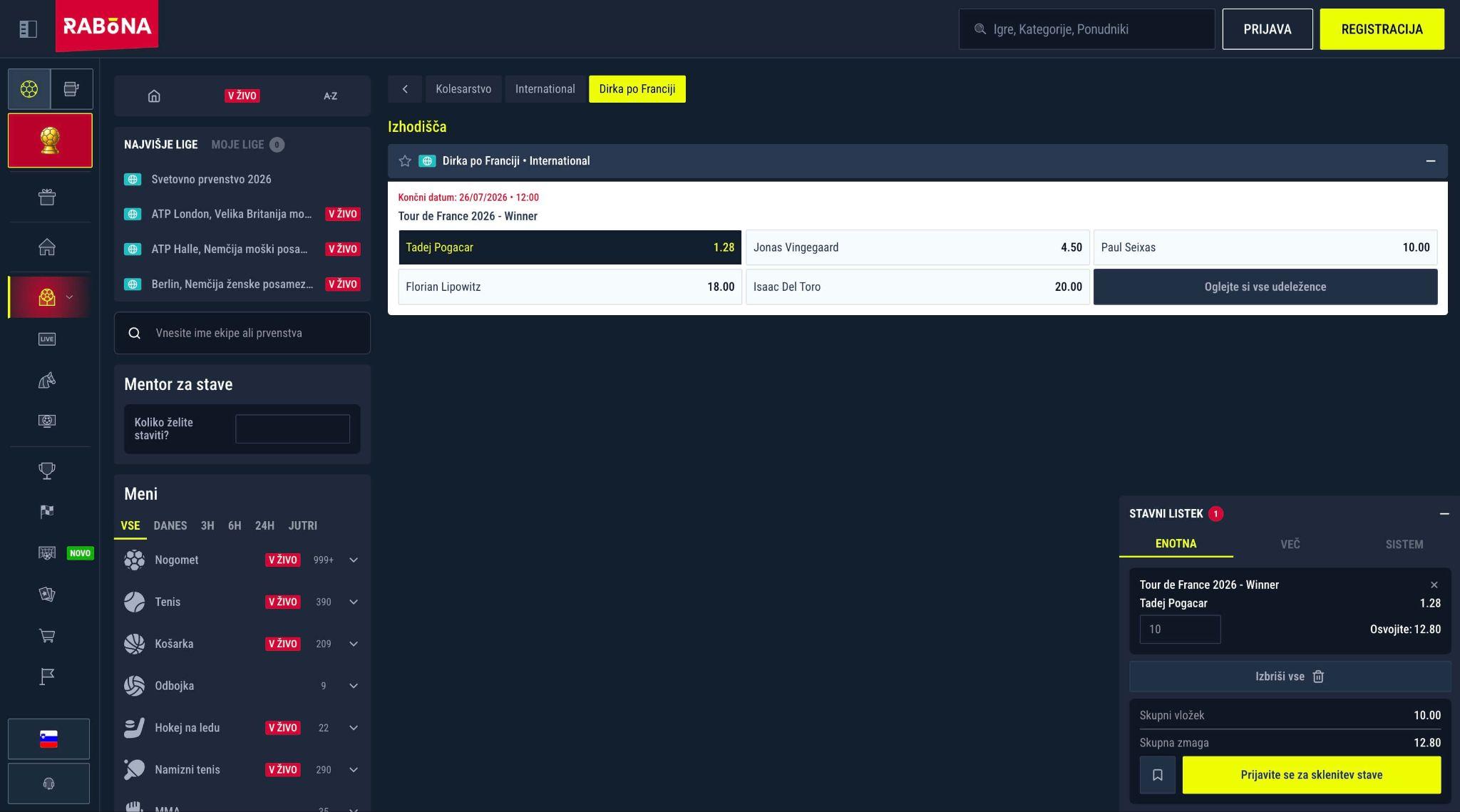The height and width of the screenshot is (812, 1460).
Task: Open International breadcrumb link
Action: [x=545, y=89]
